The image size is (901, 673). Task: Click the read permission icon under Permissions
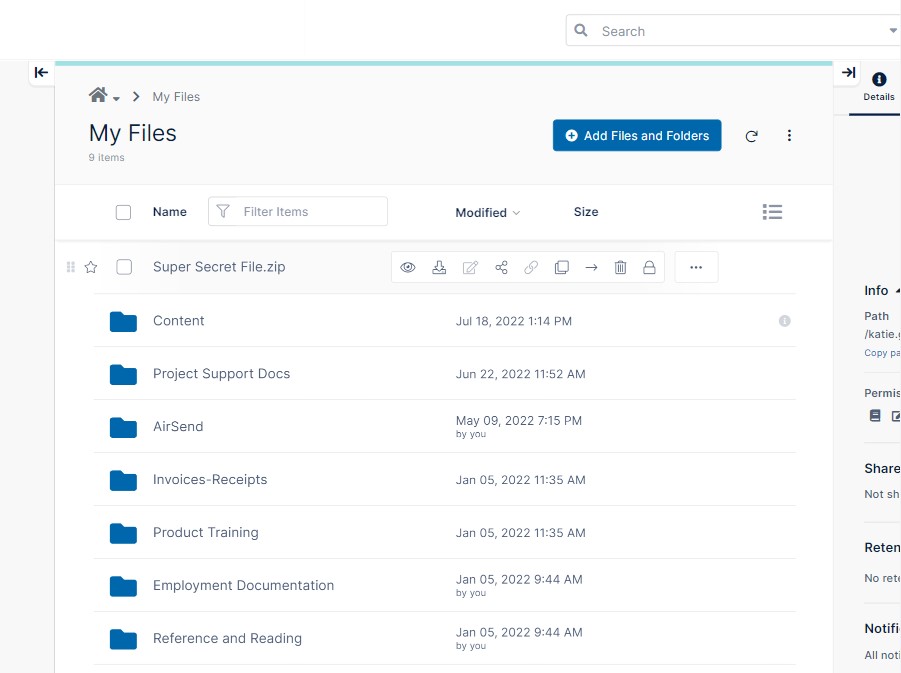click(x=875, y=416)
